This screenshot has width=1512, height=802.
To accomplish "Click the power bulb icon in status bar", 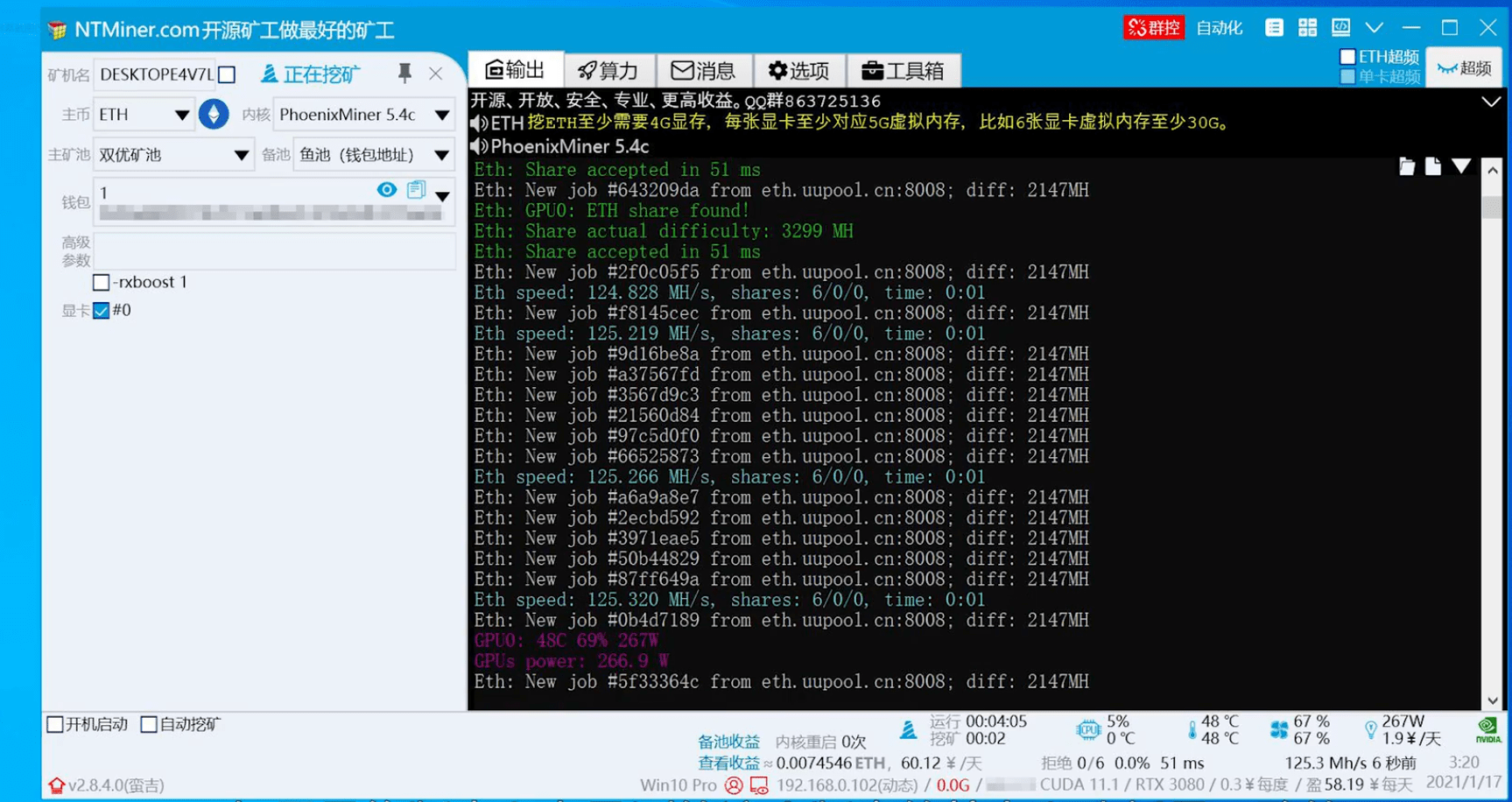I will click(x=1370, y=729).
